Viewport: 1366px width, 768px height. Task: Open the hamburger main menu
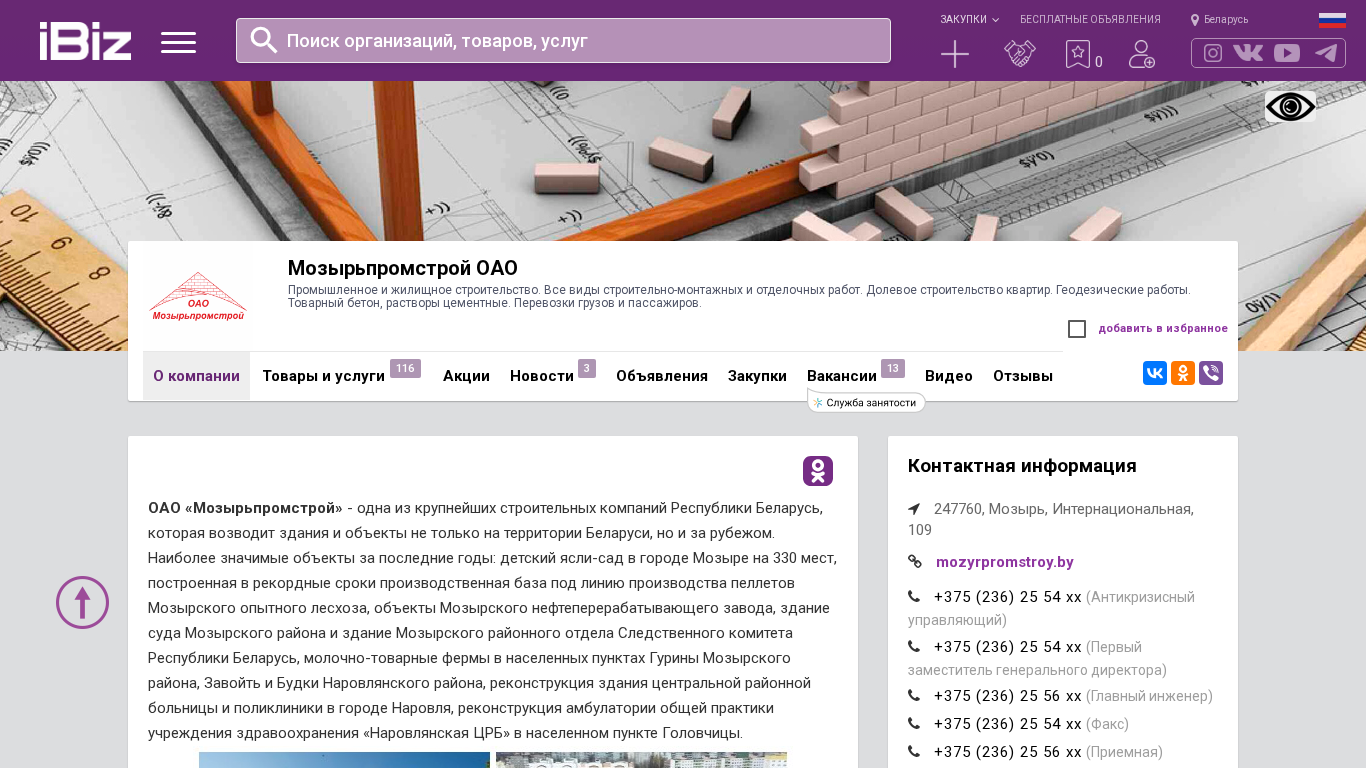point(178,42)
